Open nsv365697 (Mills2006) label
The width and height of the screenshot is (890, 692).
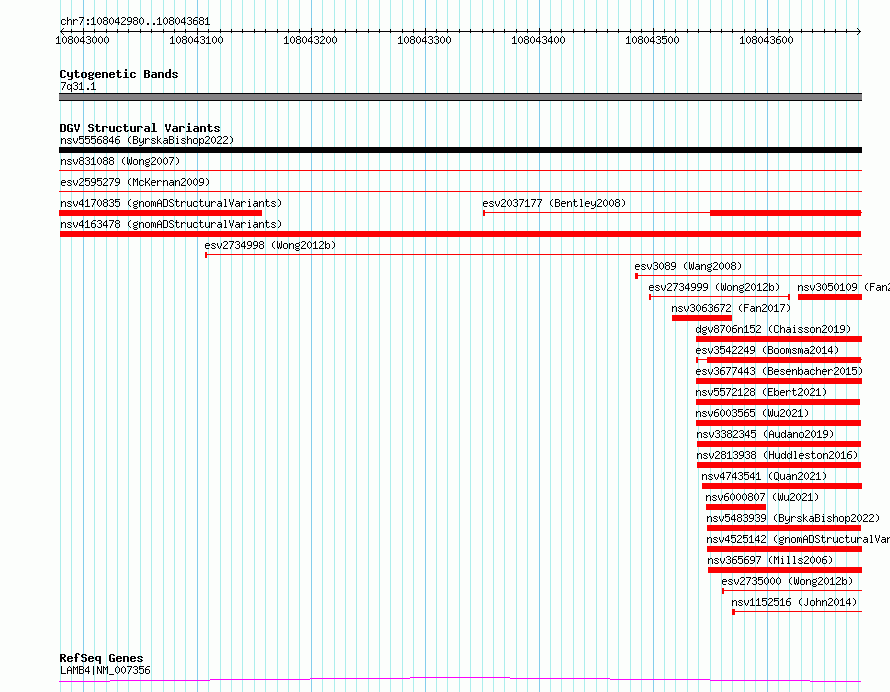770,560
